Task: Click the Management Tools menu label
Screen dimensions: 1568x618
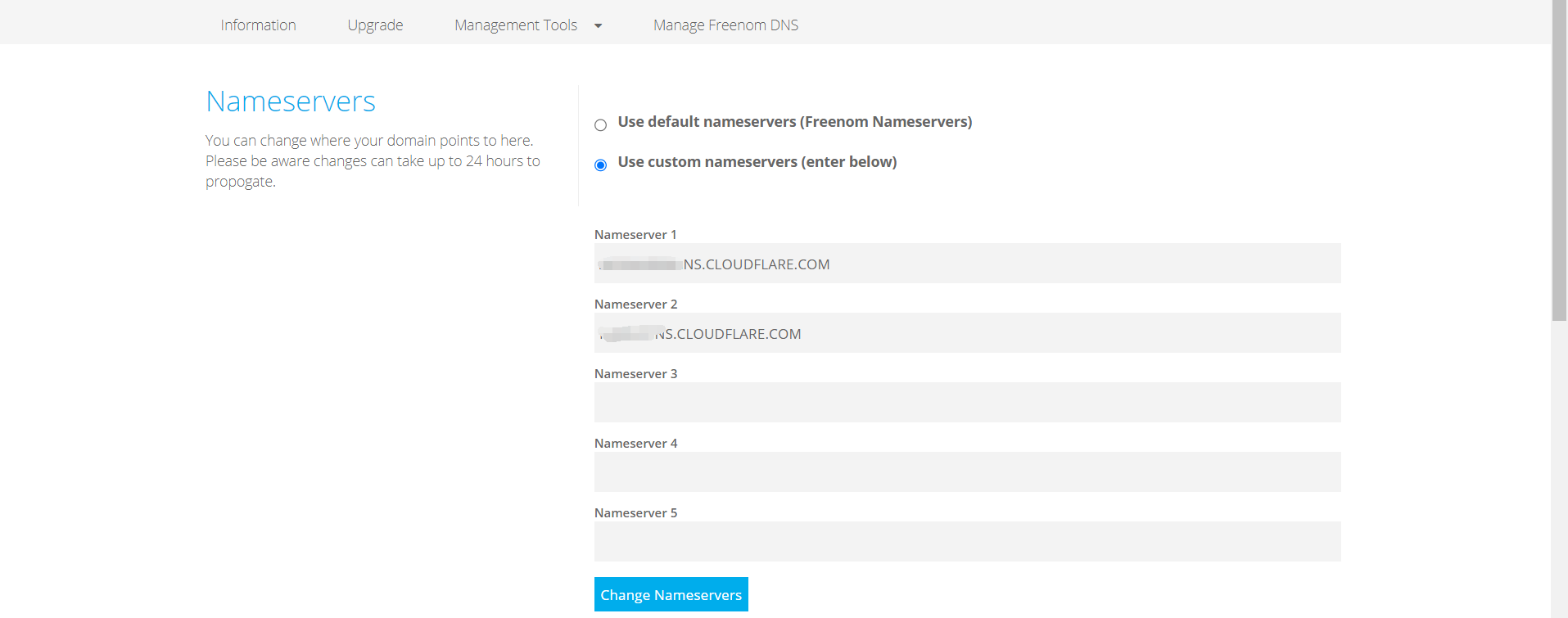Action: (x=516, y=25)
